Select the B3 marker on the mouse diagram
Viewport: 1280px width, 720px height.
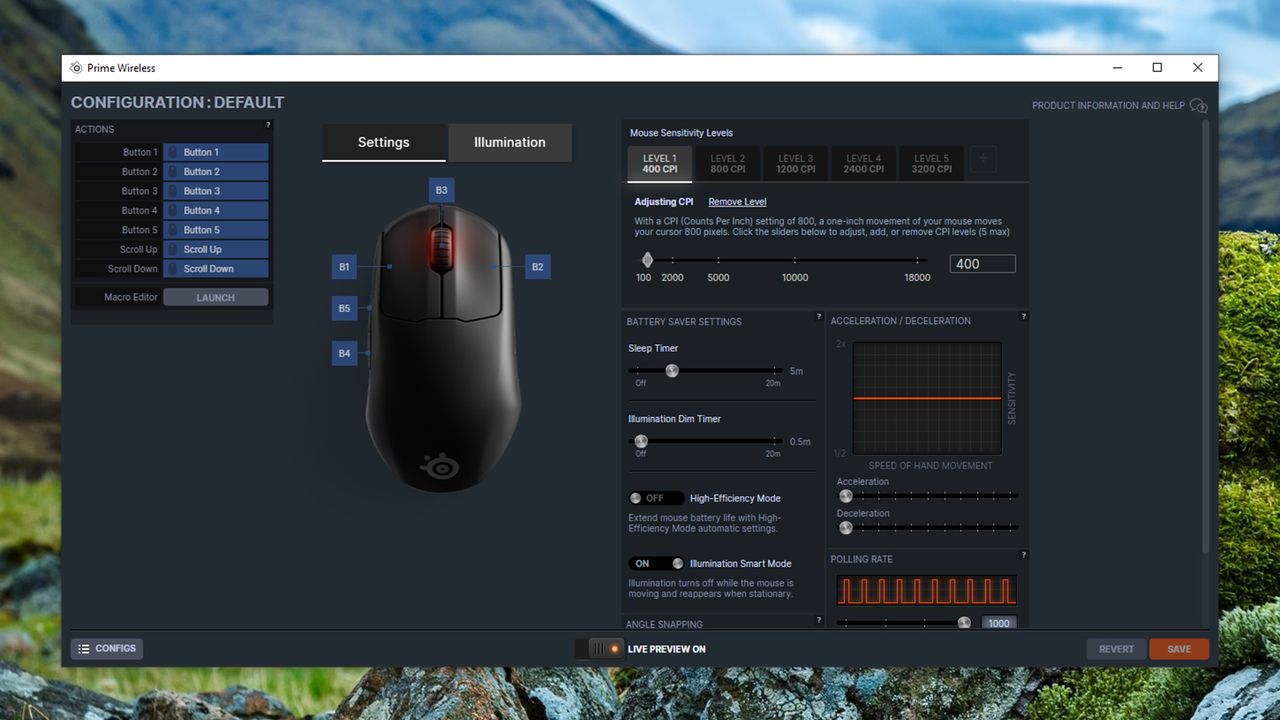click(441, 190)
